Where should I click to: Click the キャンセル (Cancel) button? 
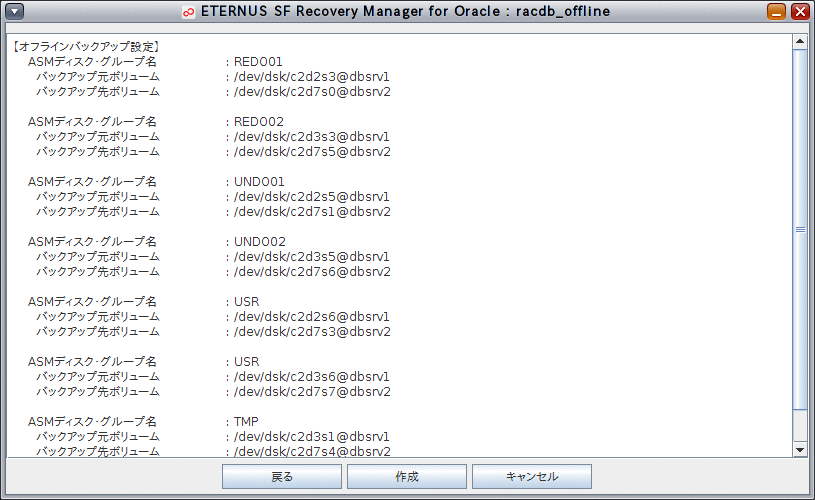point(532,477)
